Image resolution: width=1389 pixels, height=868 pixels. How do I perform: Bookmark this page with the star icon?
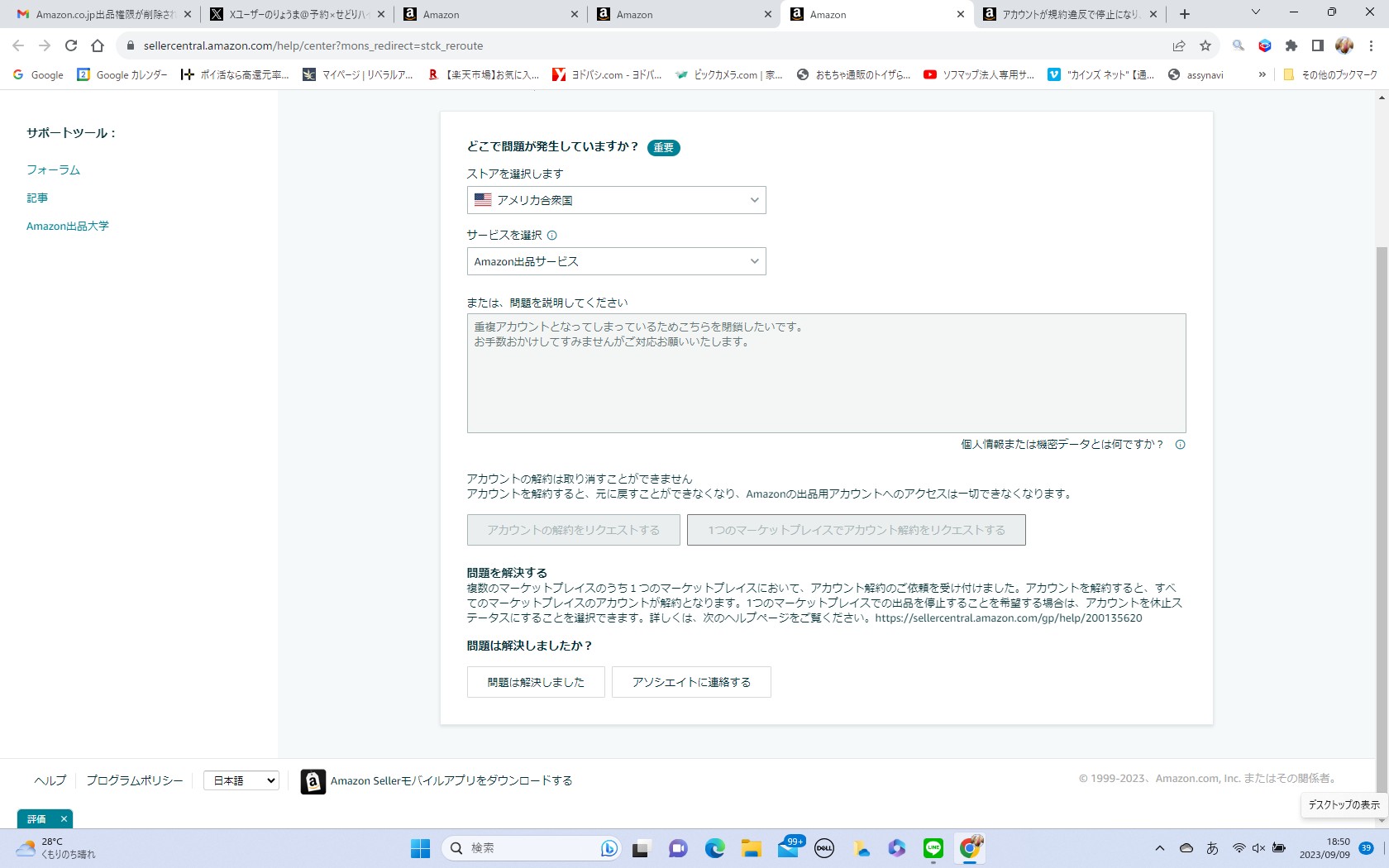(1205, 45)
